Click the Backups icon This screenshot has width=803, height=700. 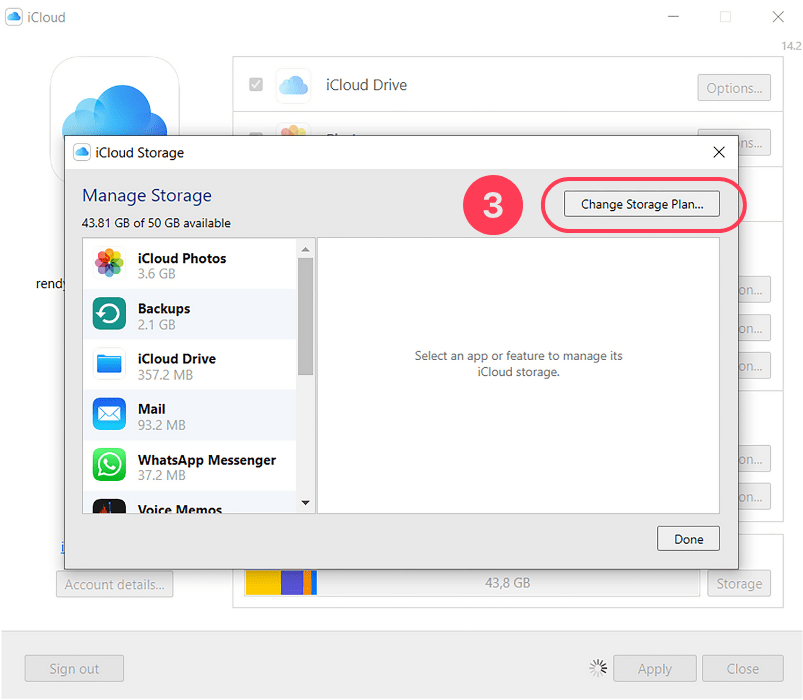(x=108, y=313)
